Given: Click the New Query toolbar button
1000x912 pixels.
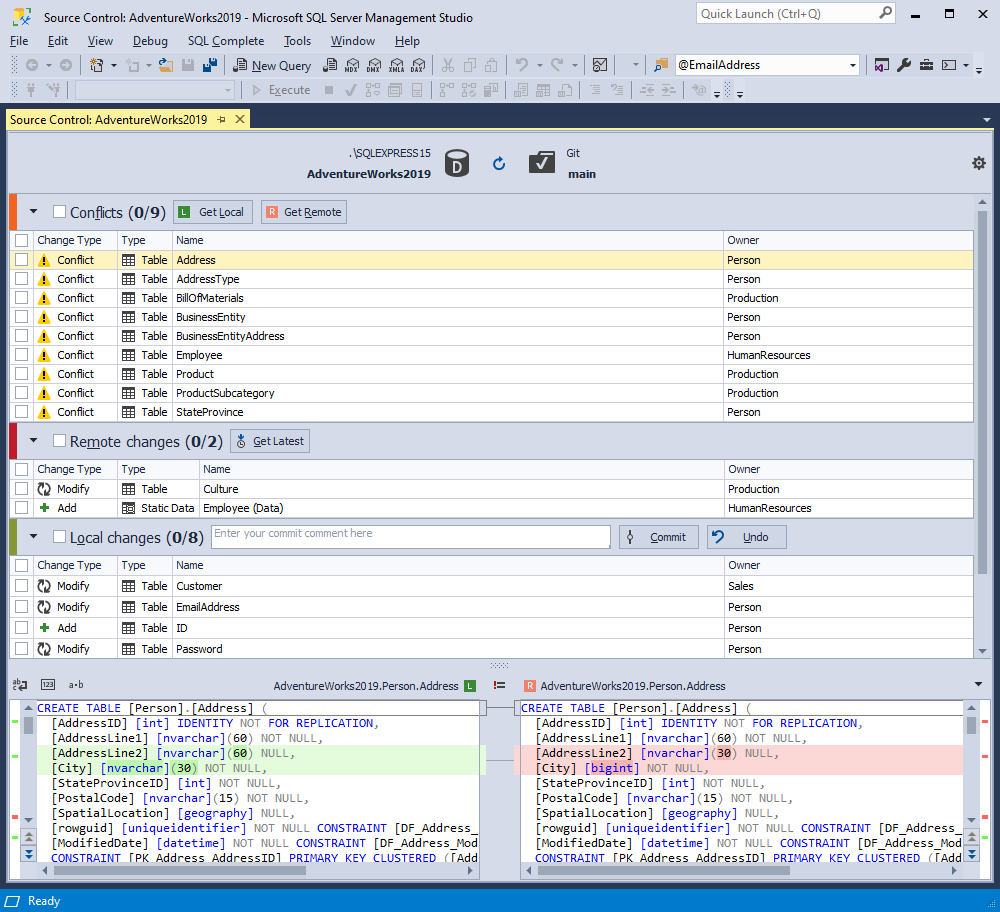Looking at the screenshot, I should [272, 65].
